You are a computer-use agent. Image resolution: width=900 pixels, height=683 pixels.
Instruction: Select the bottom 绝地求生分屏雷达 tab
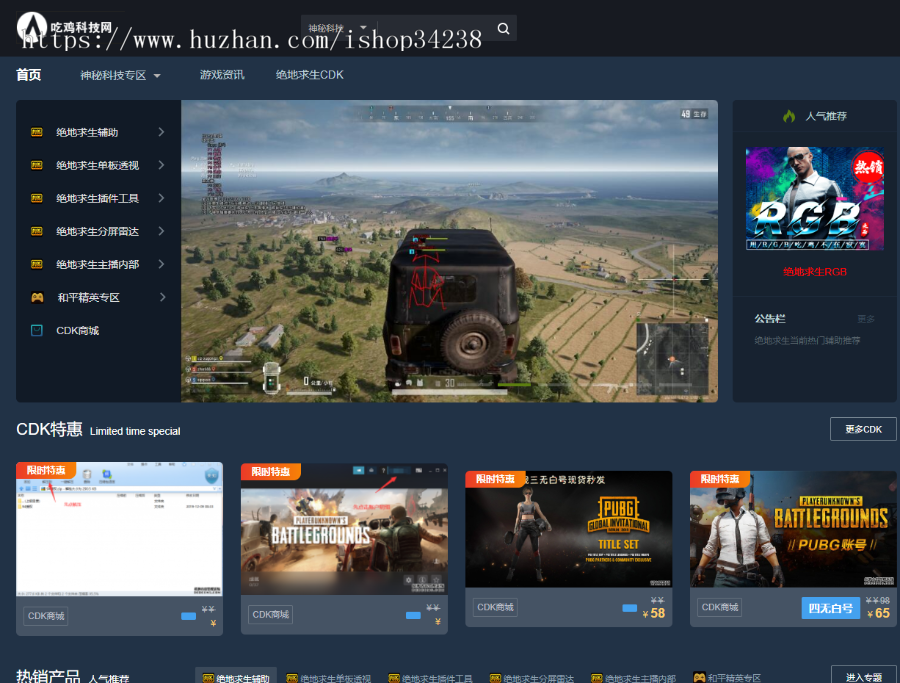tap(532, 678)
